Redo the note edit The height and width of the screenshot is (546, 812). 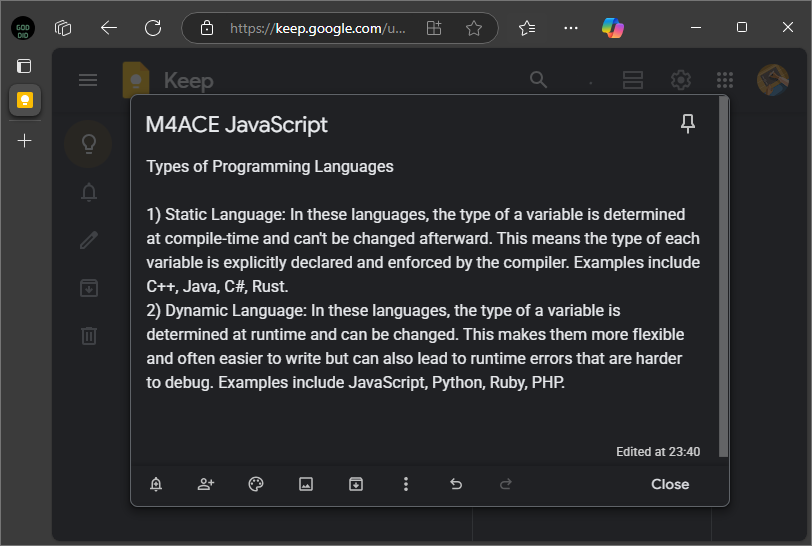[506, 484]
